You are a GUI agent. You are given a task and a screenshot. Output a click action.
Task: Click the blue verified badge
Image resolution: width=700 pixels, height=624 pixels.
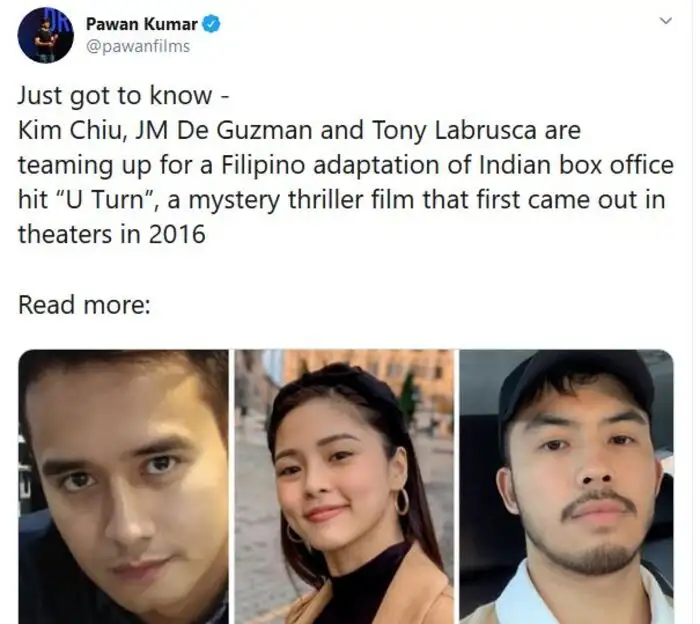[x=211, y=24]
